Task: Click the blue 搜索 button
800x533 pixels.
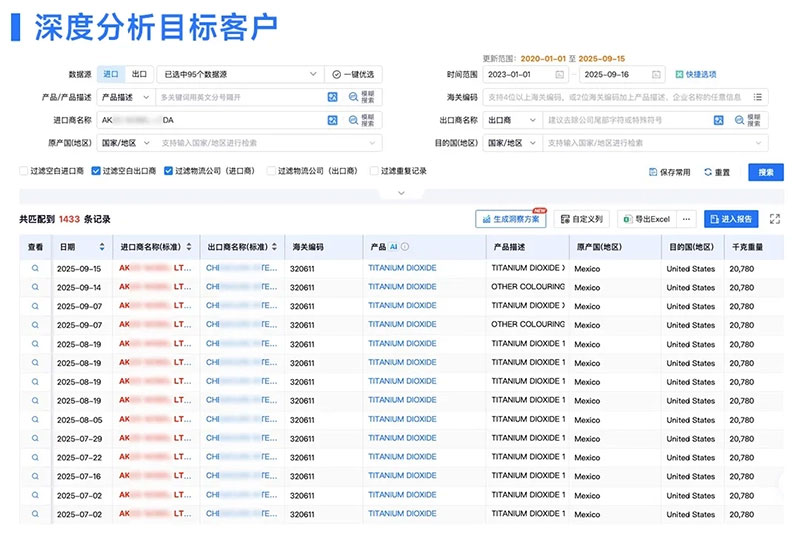Action: [x=766, y=172]
